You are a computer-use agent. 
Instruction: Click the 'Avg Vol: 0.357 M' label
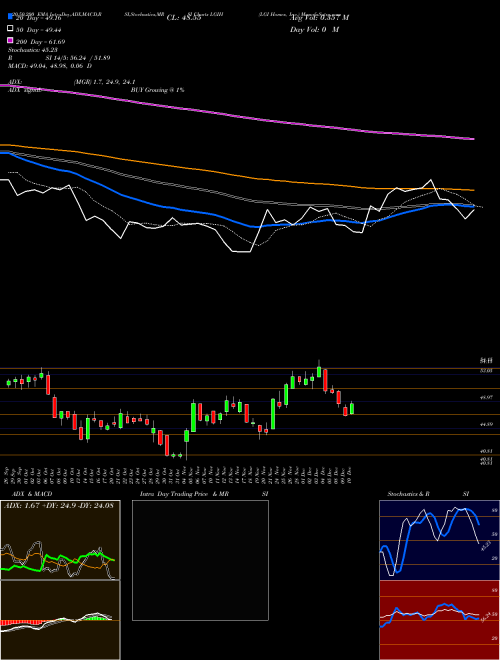click(319, 18)
